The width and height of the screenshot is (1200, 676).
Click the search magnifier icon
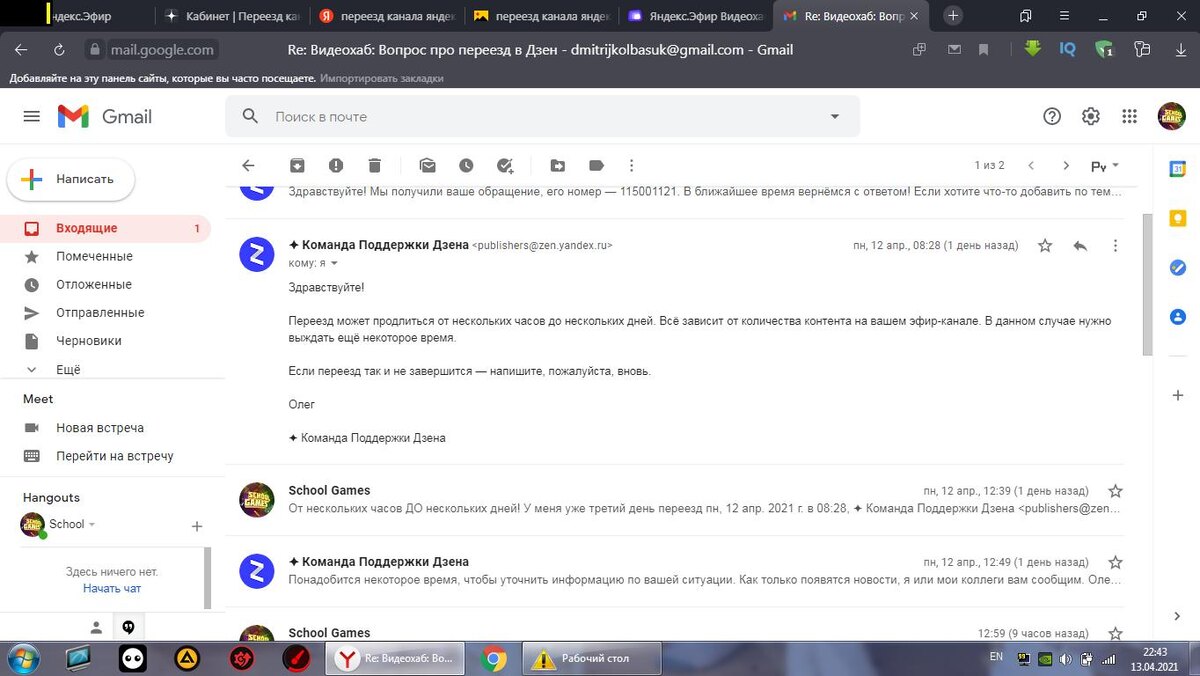coord(250,116)
